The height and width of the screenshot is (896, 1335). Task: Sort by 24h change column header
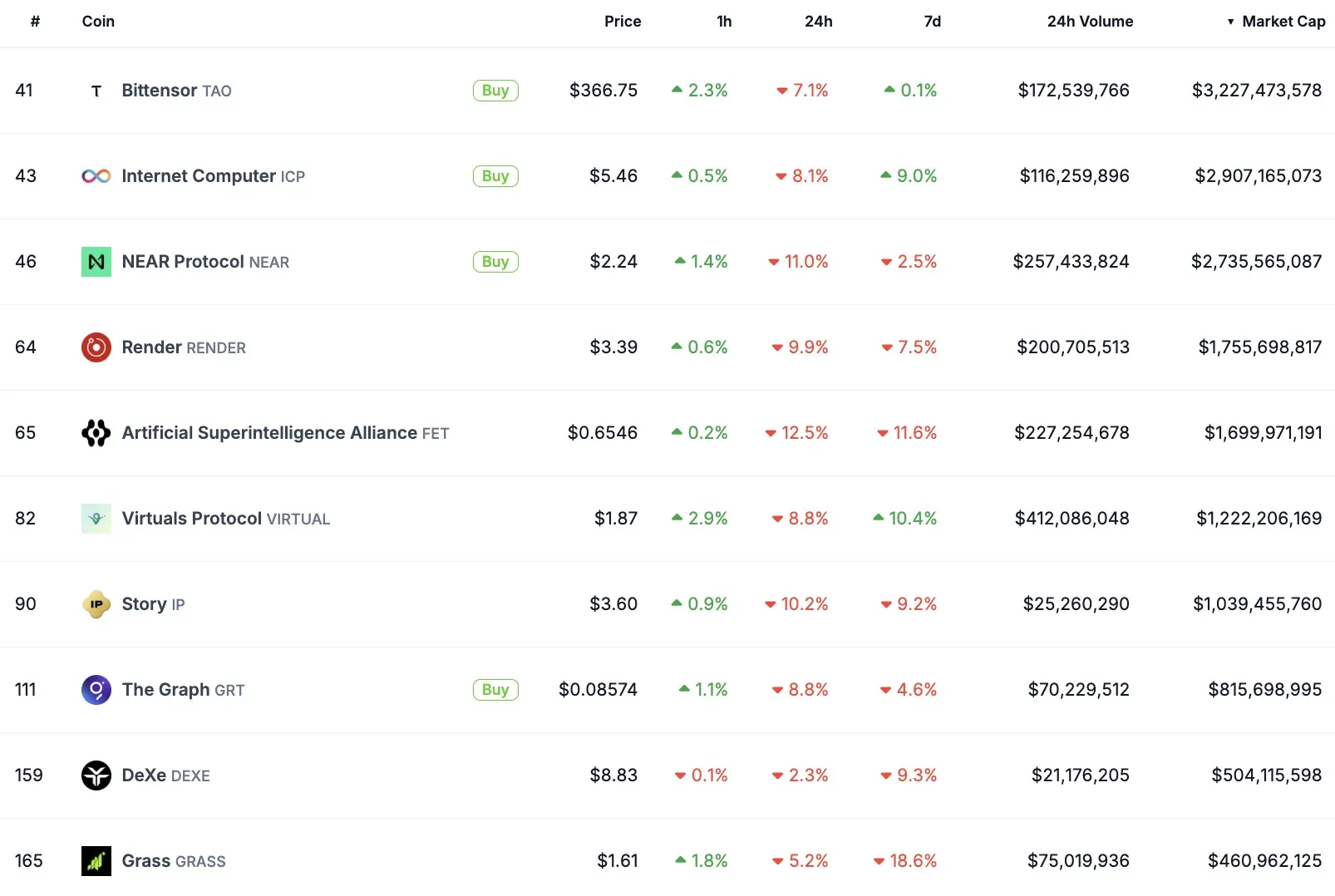click(818, 22)
